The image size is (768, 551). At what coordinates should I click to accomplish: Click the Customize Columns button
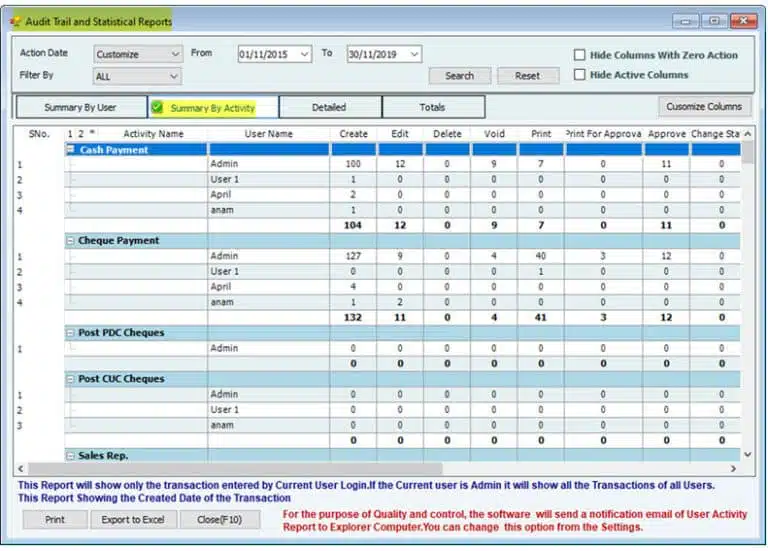click(704, 106)
